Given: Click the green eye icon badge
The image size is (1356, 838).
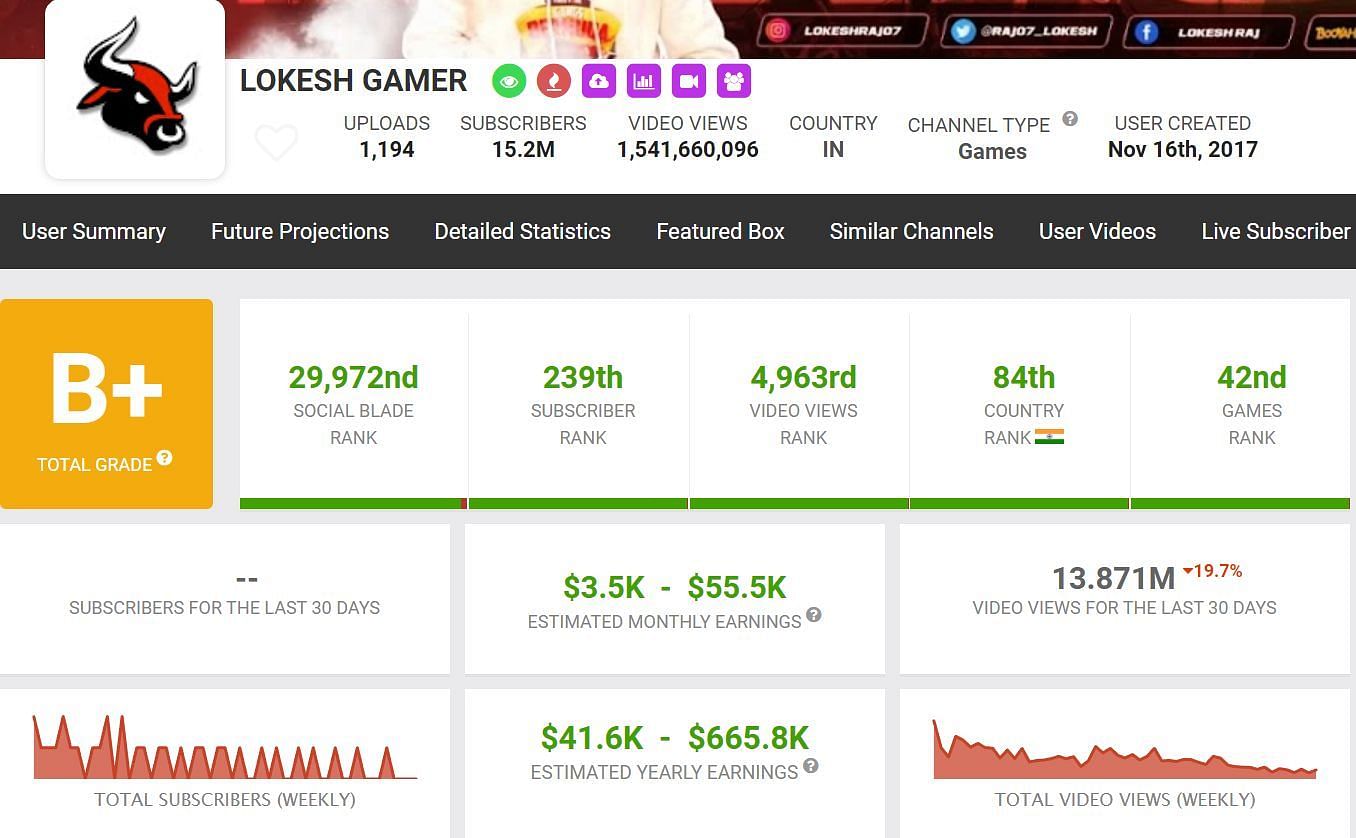Looking at the screenshot, I should (509, 81).
